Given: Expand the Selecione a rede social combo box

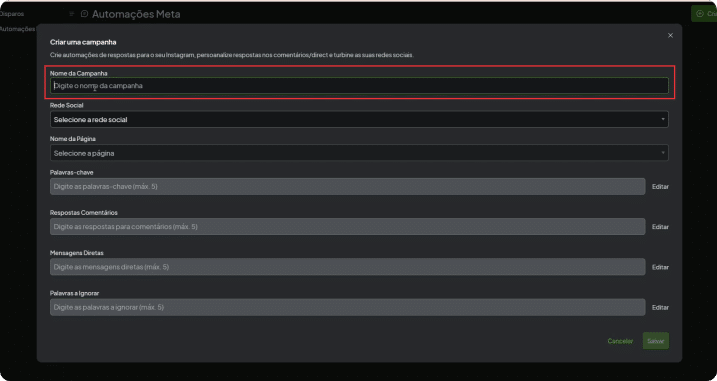Looking at the screenshot, I should coord(359,119).
